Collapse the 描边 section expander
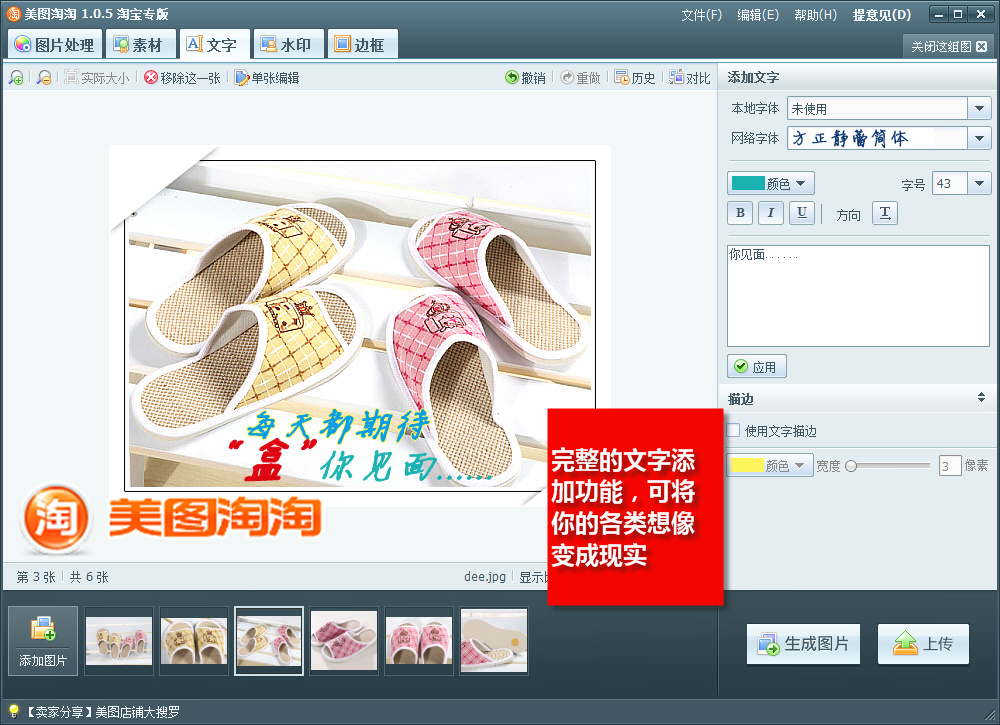Image resolution: width=1000 pixels, height=725 pixels. (x=982, y=398)
